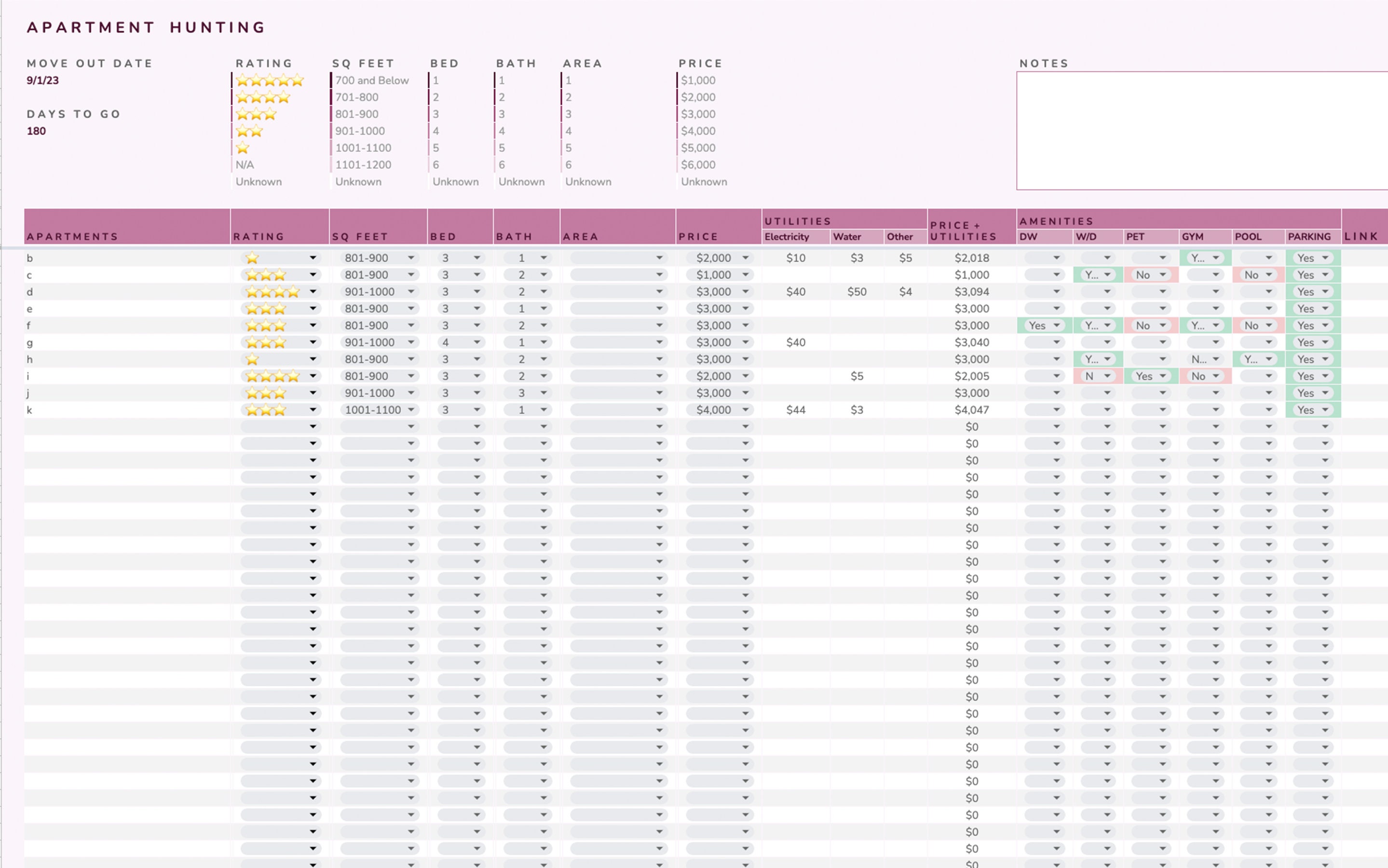
Task: Open parking Yes dropdown for apartment b
Action: coord(1313,258)
